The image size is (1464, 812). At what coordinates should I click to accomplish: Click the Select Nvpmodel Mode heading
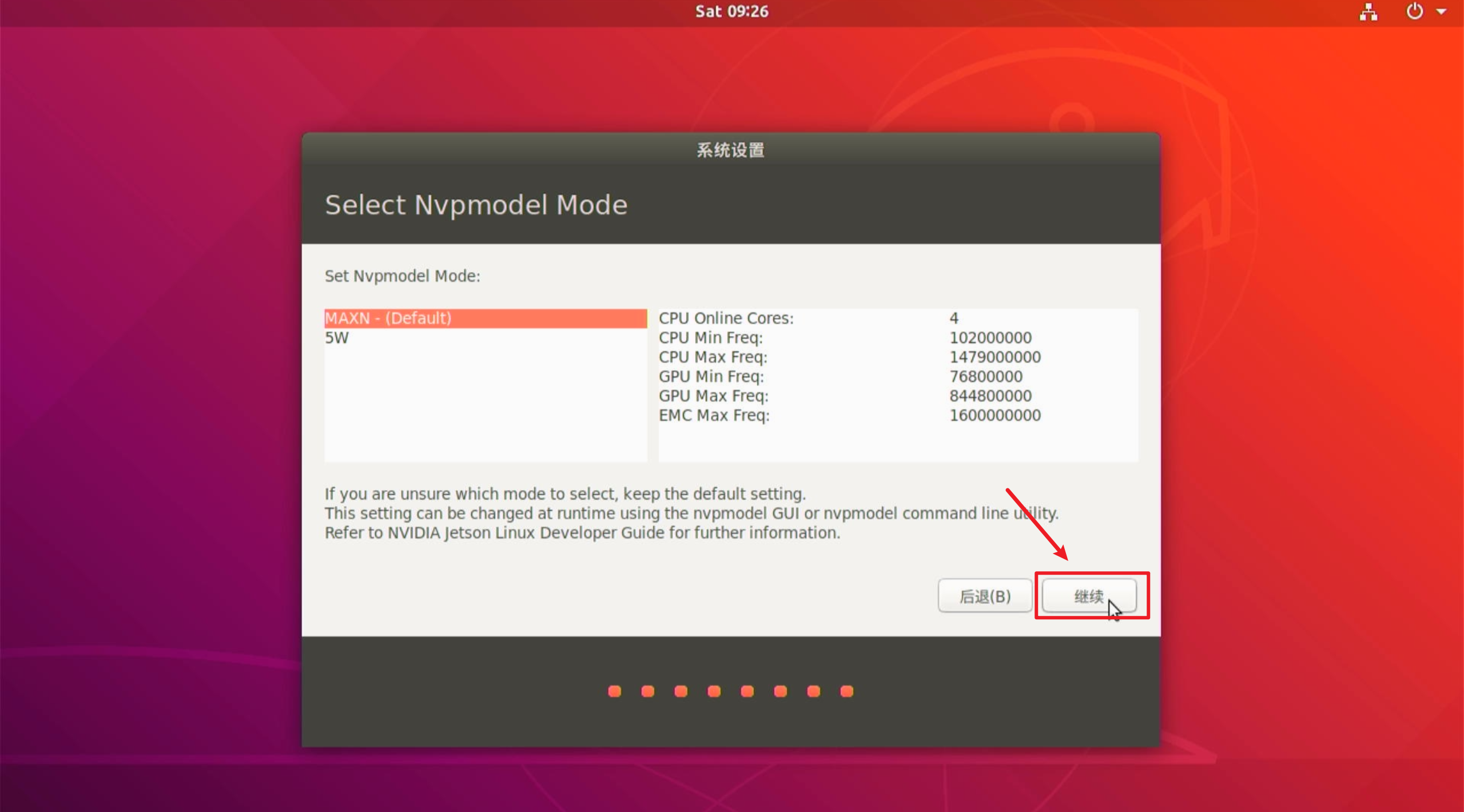pos(476,205)
